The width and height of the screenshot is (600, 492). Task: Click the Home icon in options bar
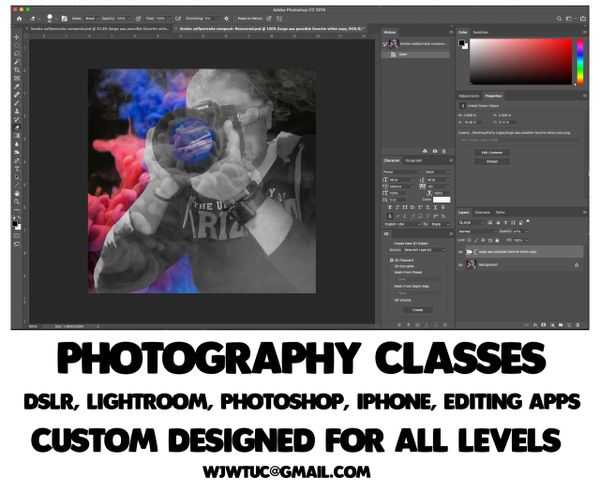[19, 18]
